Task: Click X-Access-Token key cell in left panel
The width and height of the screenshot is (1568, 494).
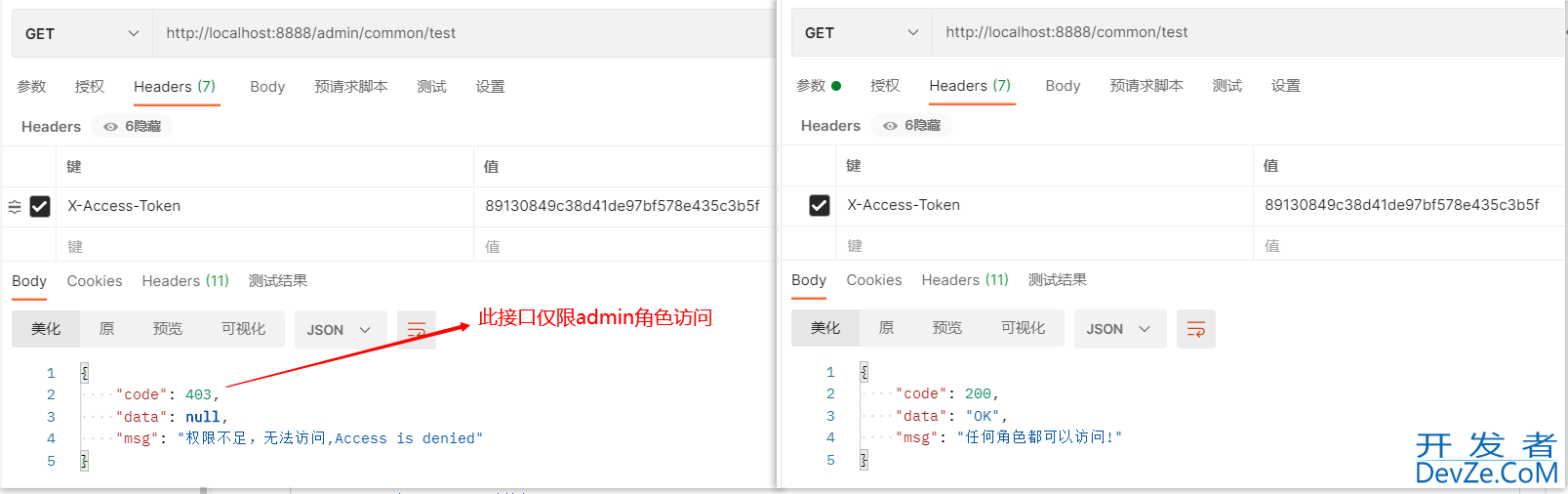Action: point(265,206)
